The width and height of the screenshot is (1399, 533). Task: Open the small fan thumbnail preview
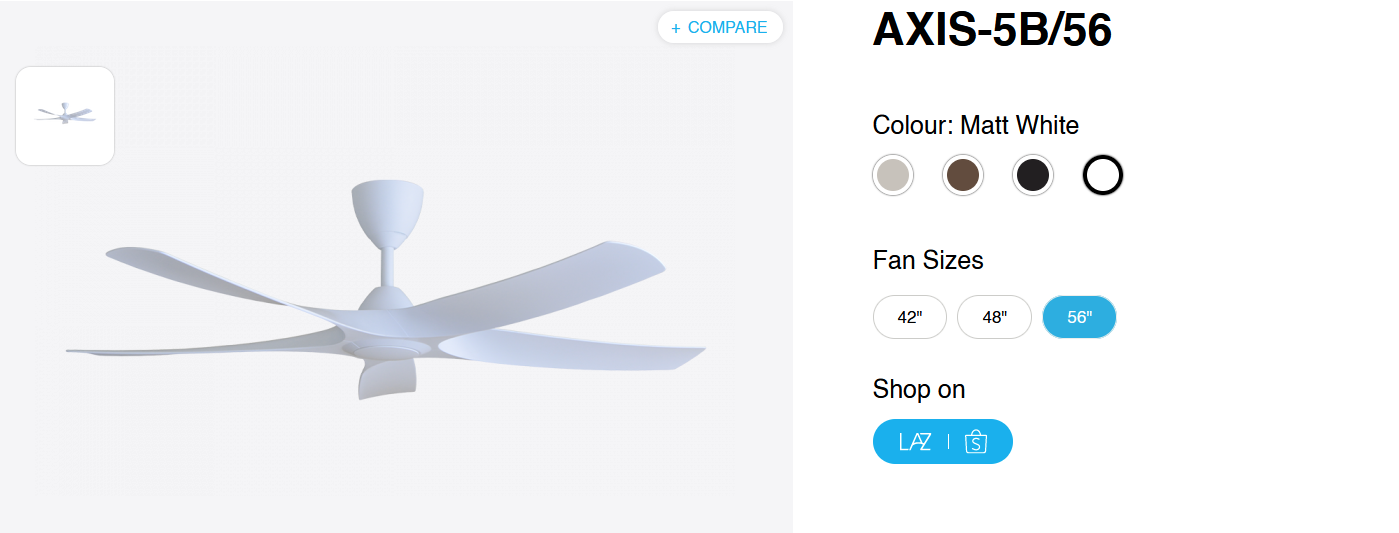point(65,116)
